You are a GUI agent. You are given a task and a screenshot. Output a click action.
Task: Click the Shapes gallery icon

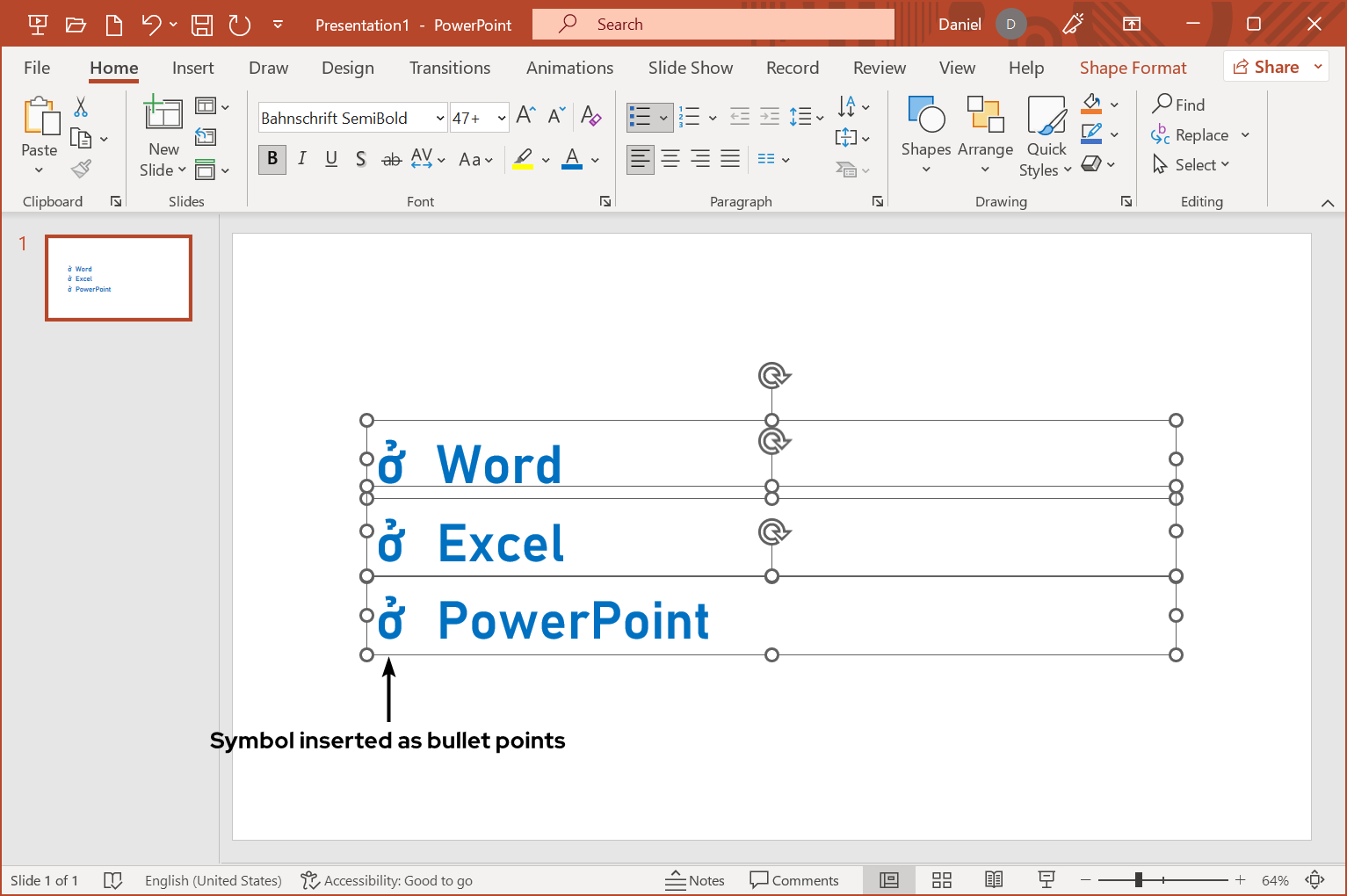926,116
